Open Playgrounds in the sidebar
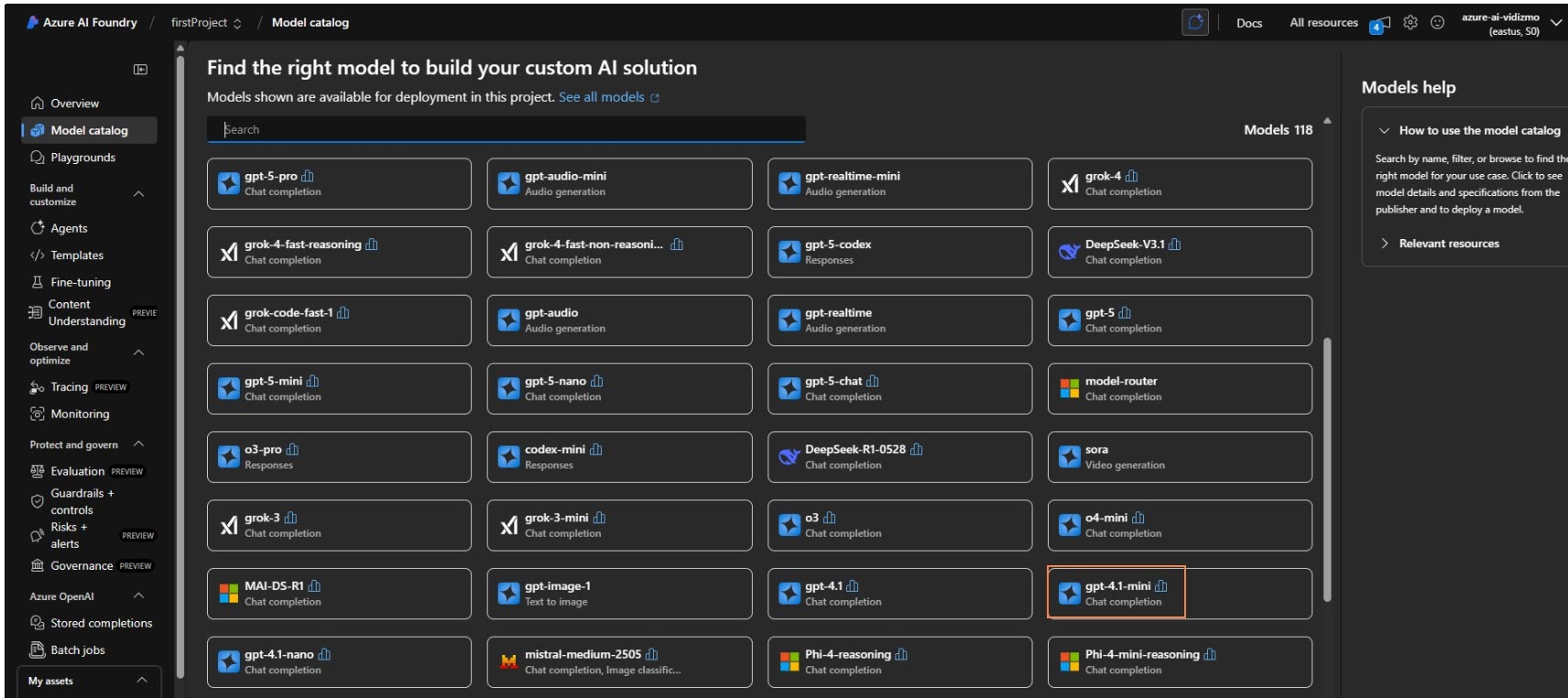The image size is (1568, 698). click(x=82, y=158)
